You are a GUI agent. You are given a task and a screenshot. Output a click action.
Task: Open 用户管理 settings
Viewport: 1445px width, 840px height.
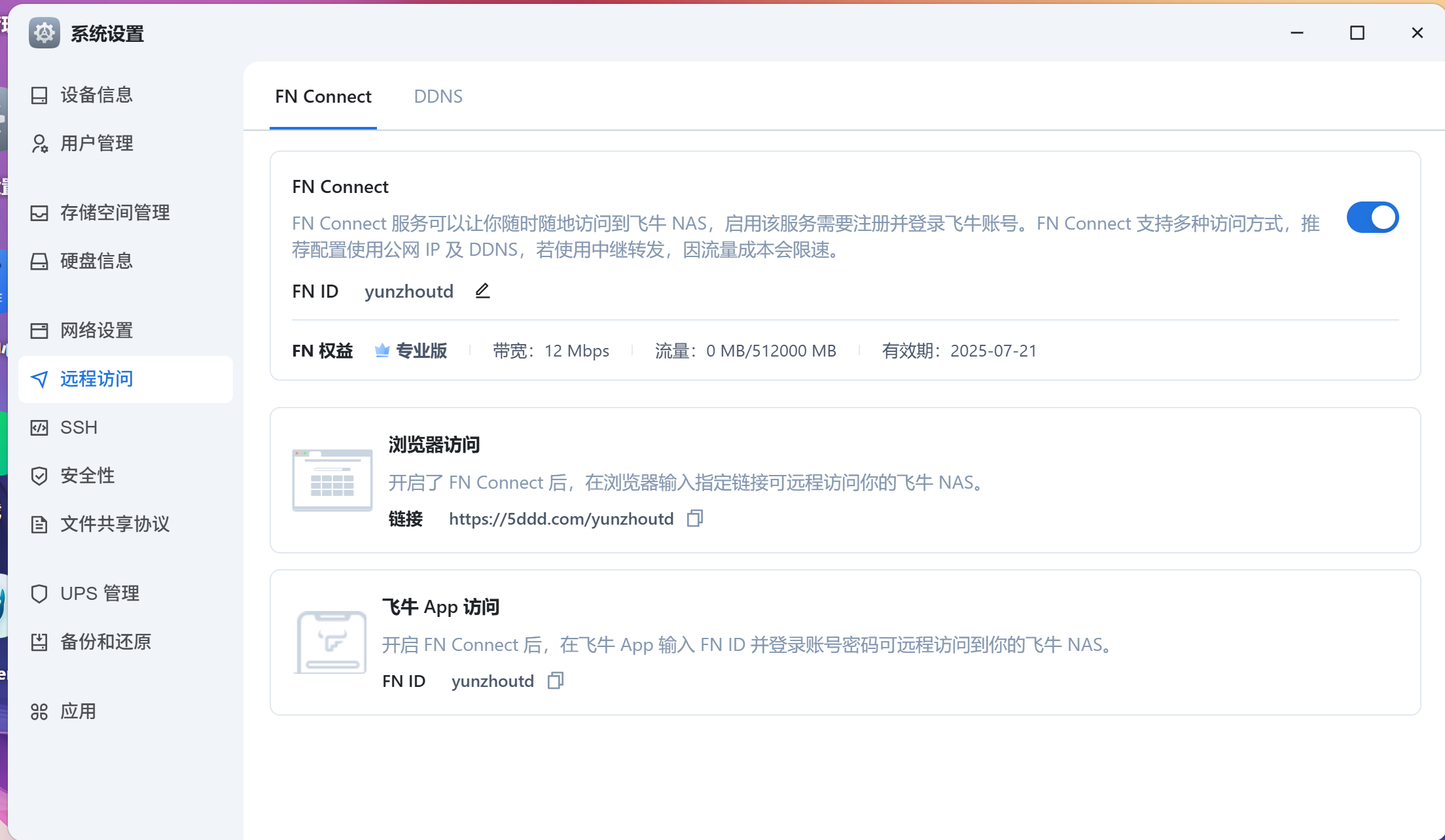coord(96,143)
